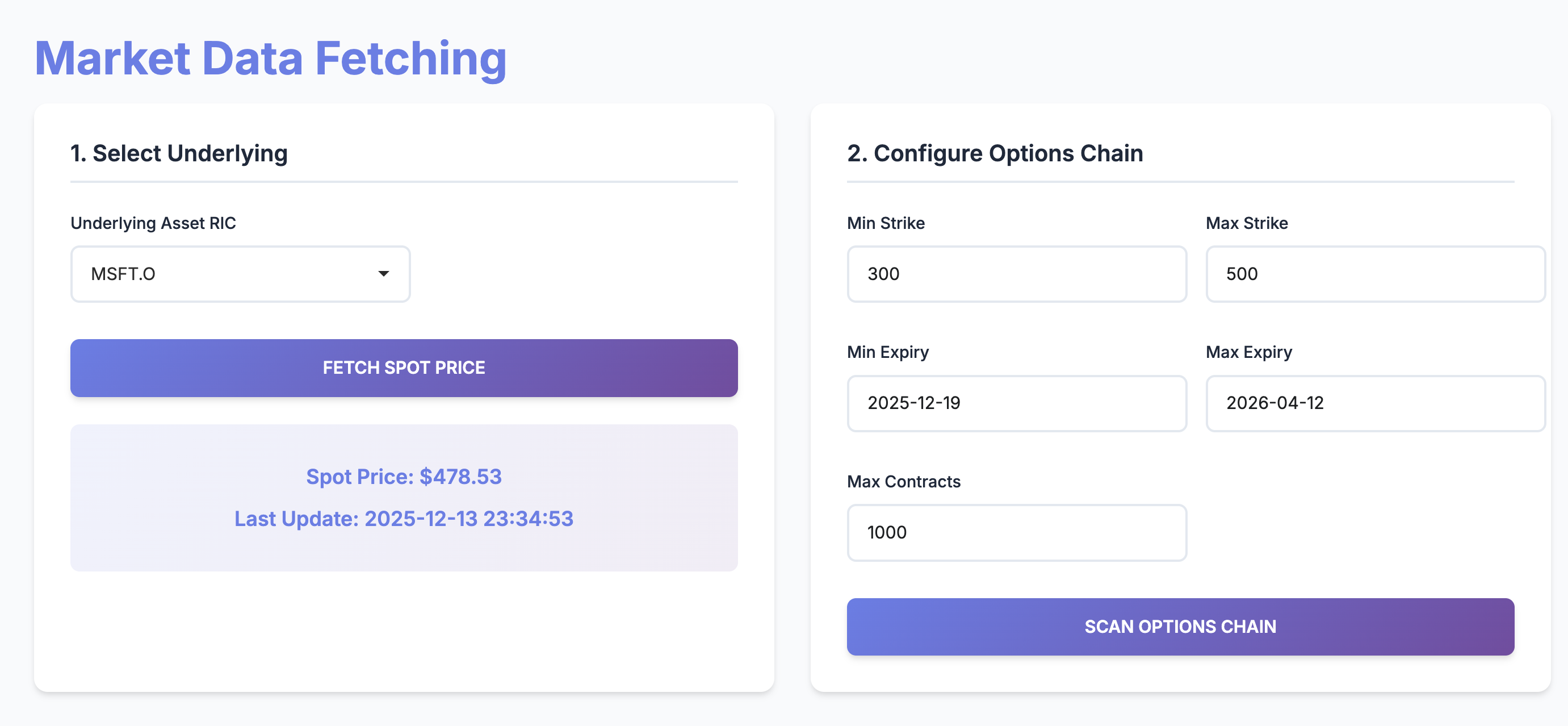Click the Last Update timestamp text
The image size is (1568, 726).
[404, 518]
